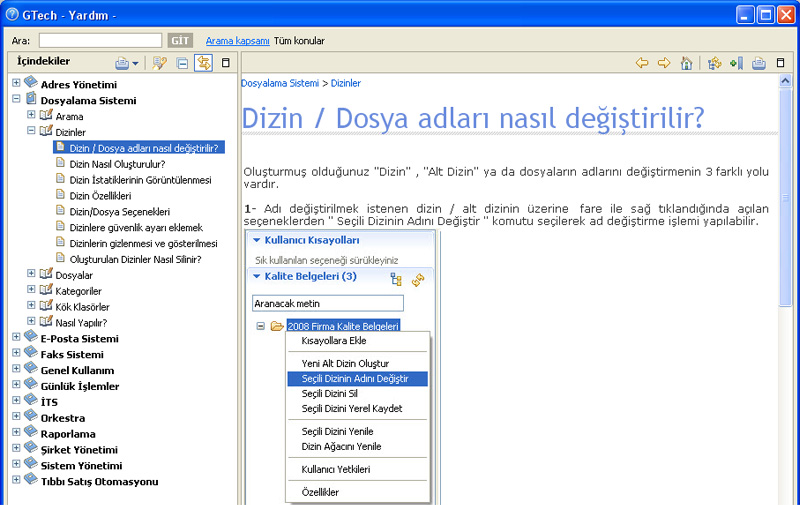Open the Print topics dropdown arrow
The image size is (800, 505).
pos(135,64)
